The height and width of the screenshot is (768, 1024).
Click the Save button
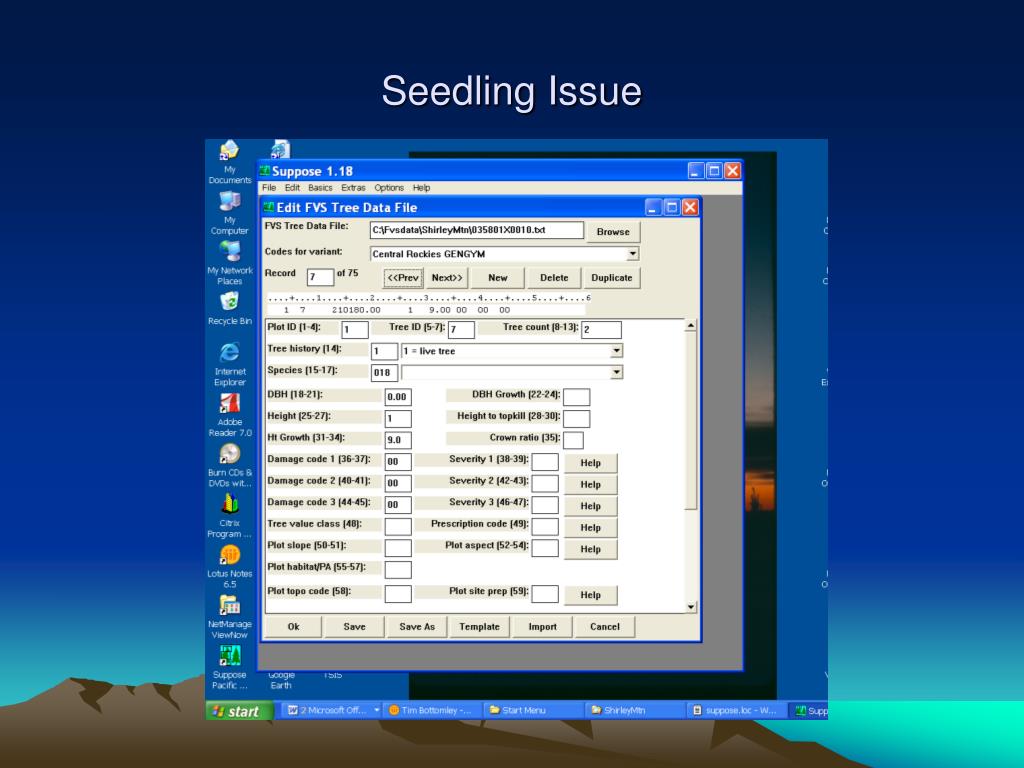355,626
